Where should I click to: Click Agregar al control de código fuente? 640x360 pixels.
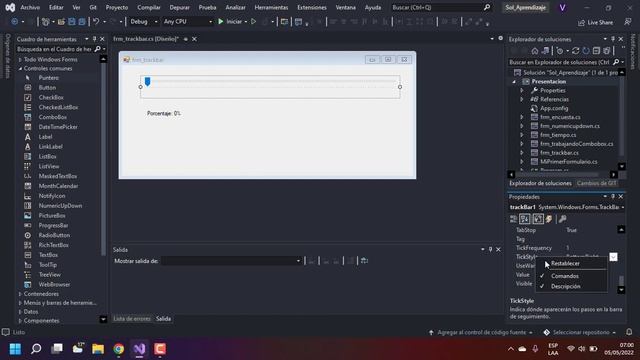[x=481, y=333]
